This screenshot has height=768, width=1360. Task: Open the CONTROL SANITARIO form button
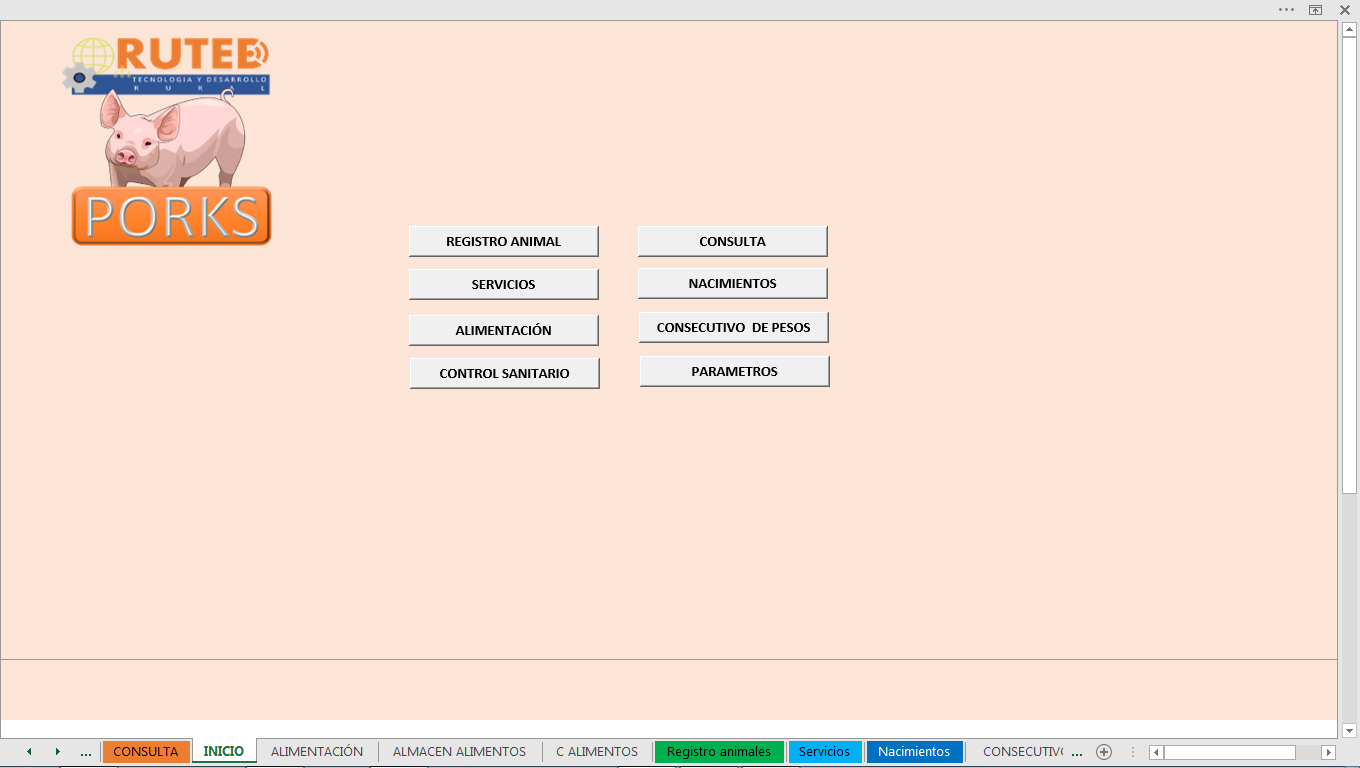(504, 373)
